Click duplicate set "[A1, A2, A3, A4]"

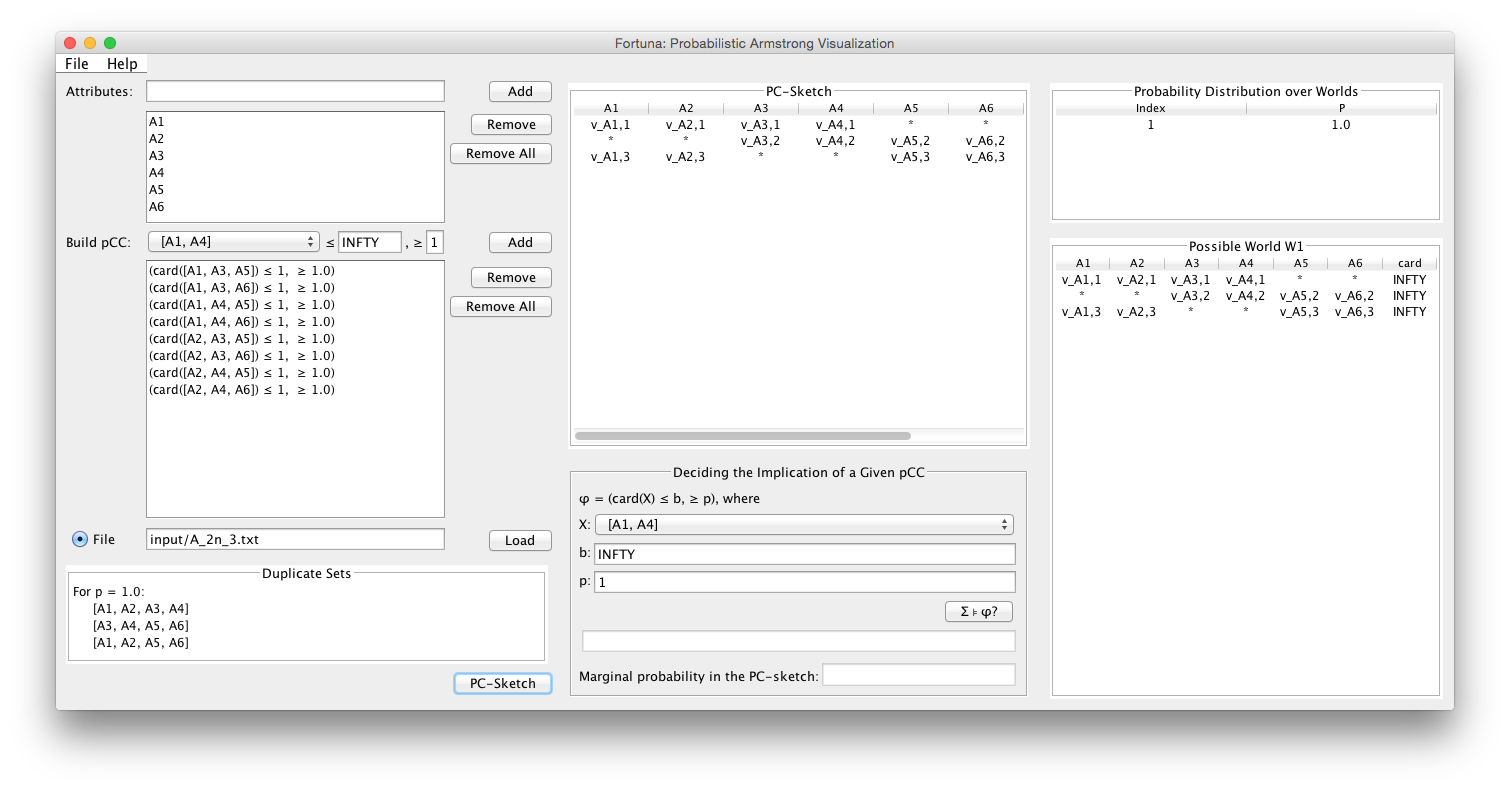[140, 608]
